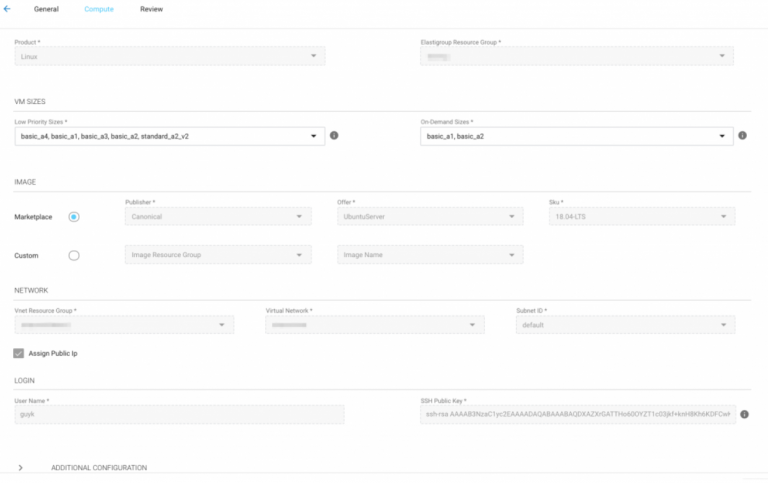
Task: Click the SSH Public Key field
Action: point(577,414)
